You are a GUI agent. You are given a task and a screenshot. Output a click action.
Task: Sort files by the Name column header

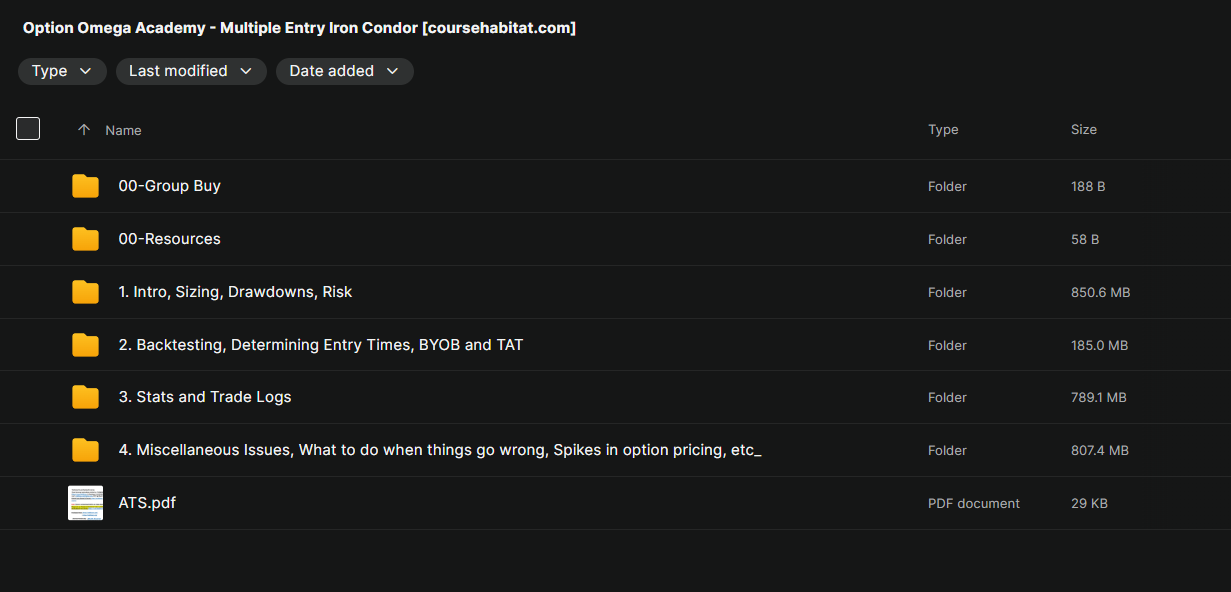[123, 130]
